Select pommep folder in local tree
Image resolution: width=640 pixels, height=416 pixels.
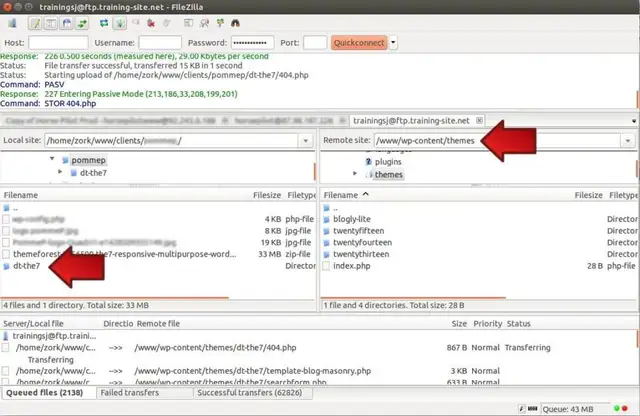[89, 160]
